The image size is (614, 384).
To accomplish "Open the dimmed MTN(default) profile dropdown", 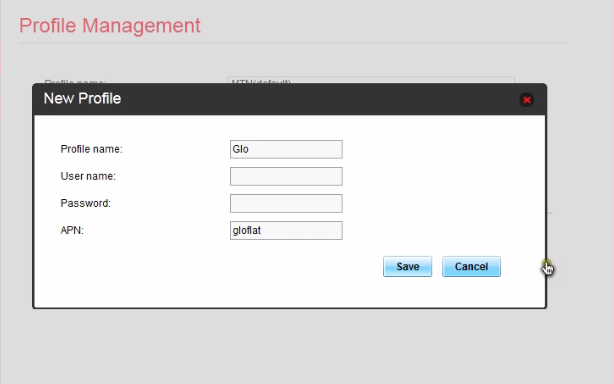I will tap(371, 80).
